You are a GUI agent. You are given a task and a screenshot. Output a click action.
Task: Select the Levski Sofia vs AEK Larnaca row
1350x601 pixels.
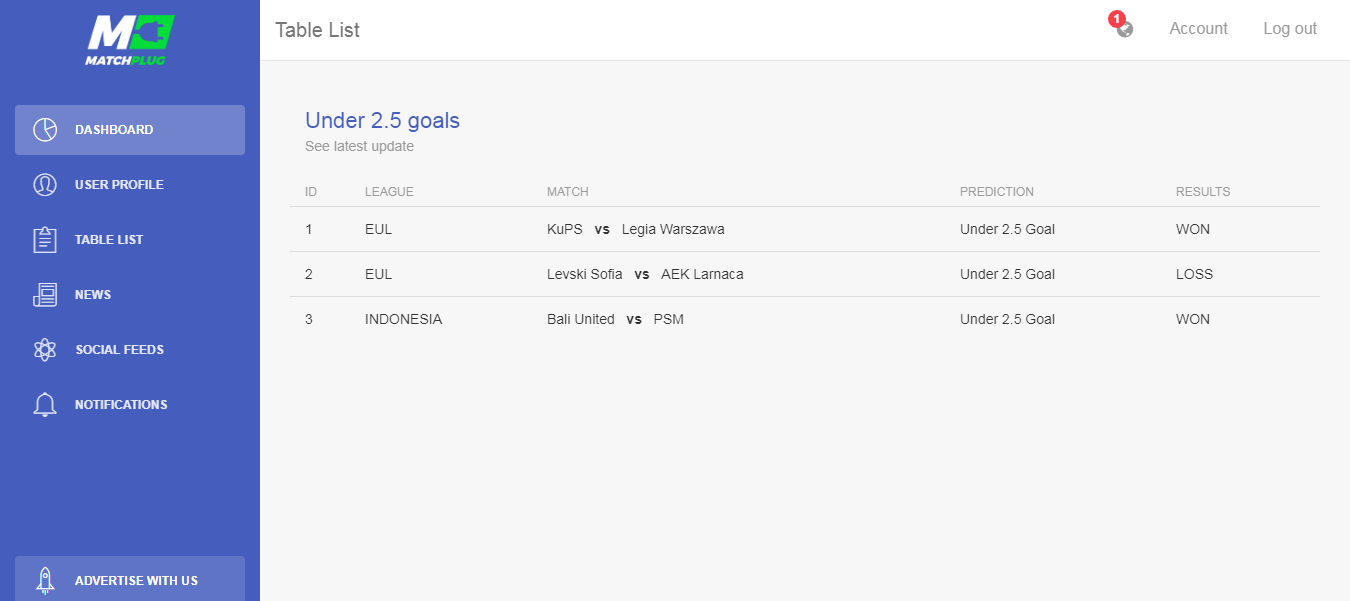coord(805,274)
